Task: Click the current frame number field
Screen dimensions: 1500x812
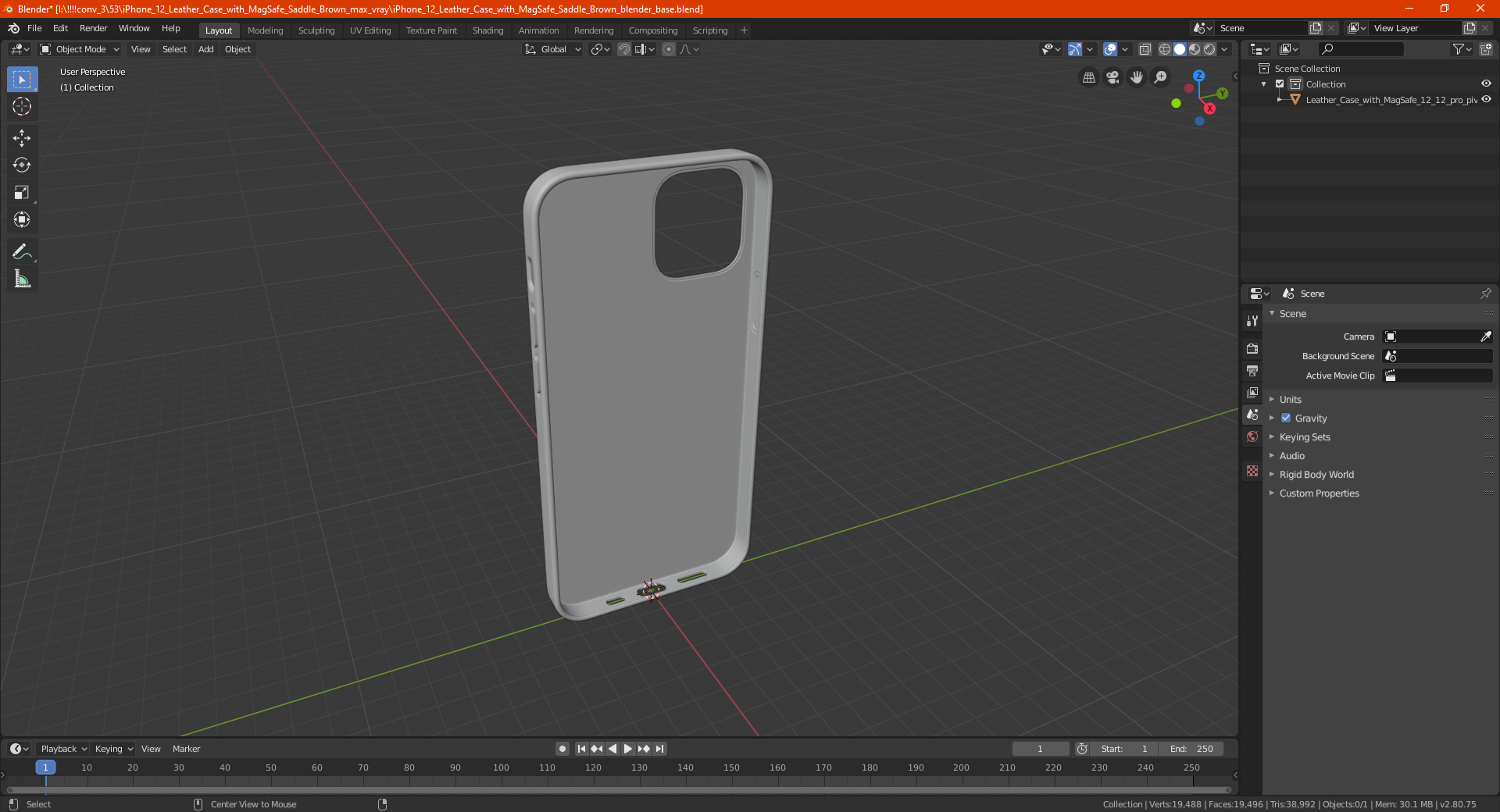Action: (1040, 749)
